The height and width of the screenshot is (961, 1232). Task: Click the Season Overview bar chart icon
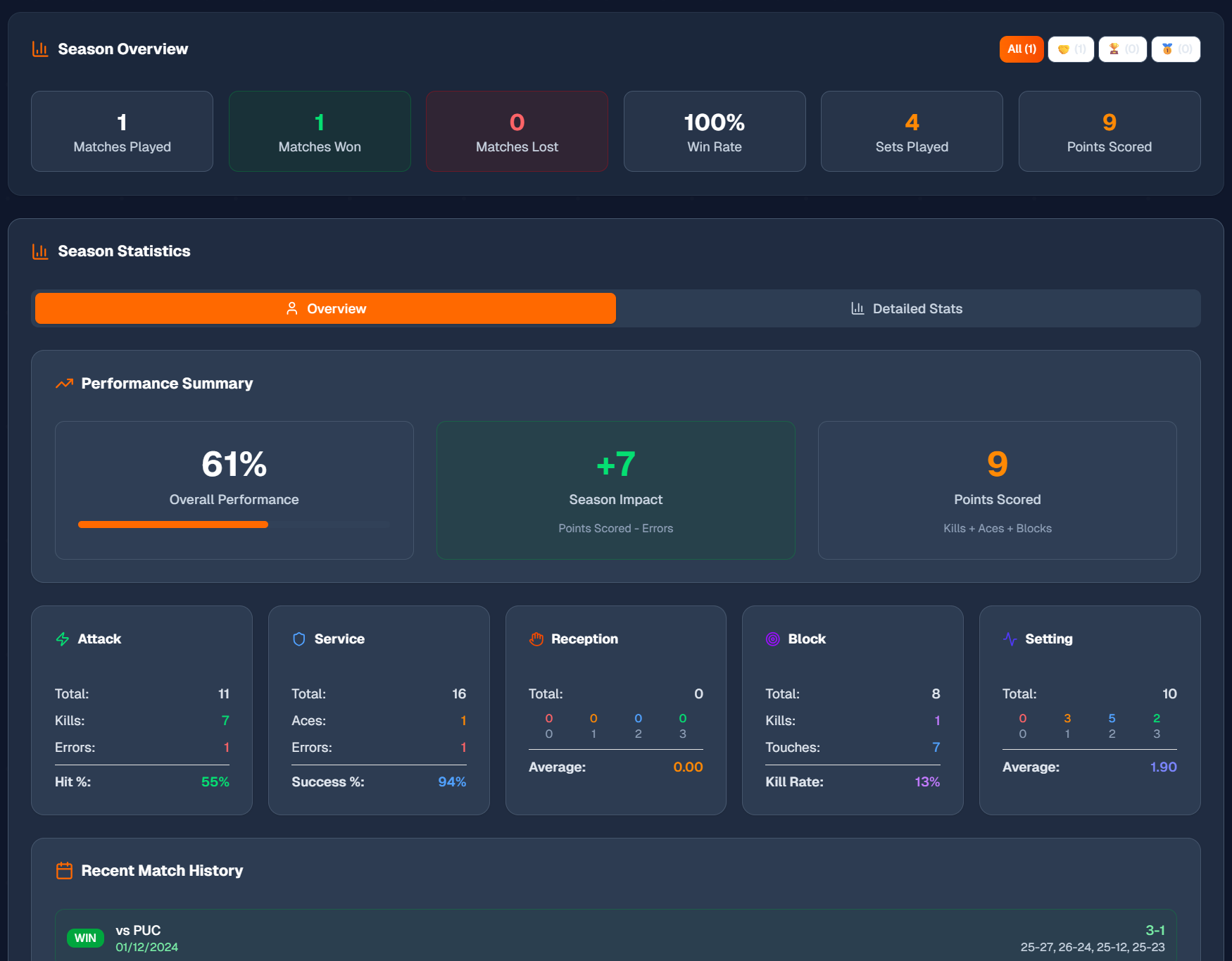coord(40,49)
